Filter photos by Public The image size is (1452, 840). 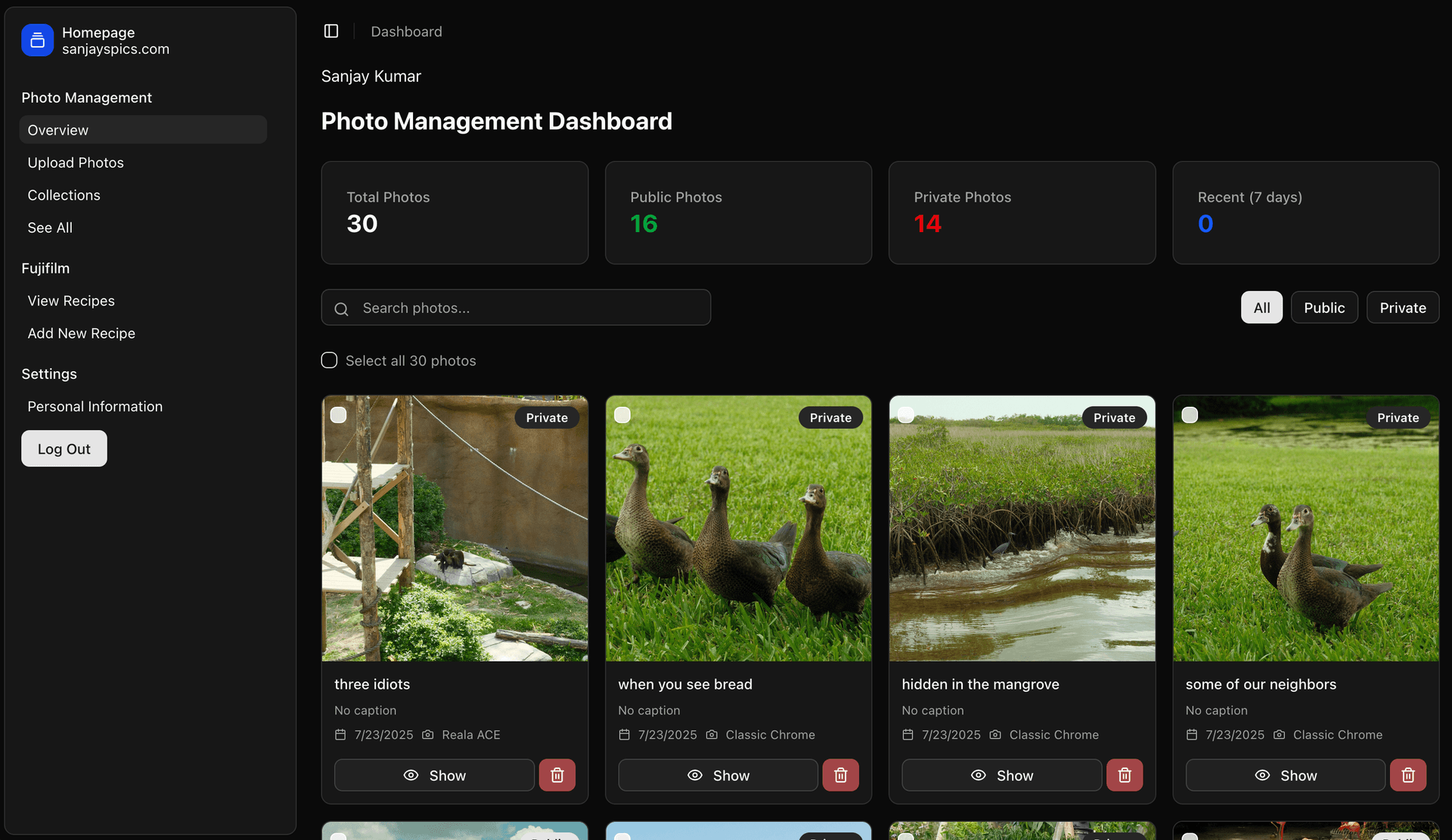1324,307
